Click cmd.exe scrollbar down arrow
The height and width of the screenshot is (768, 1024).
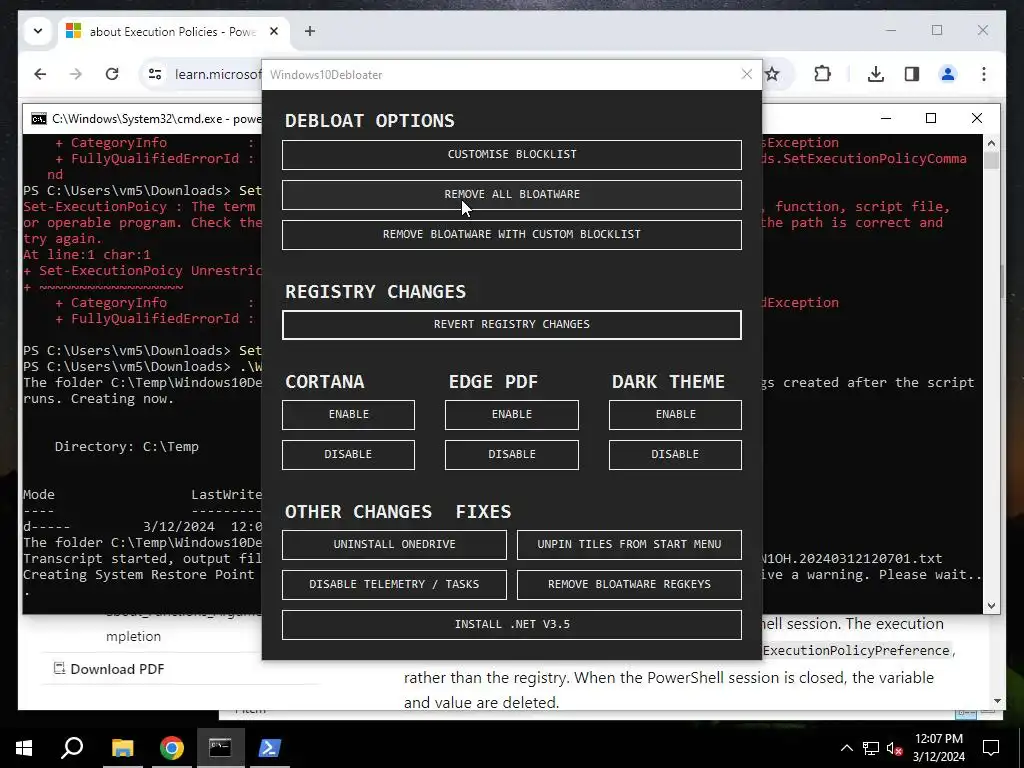(991, 605)
